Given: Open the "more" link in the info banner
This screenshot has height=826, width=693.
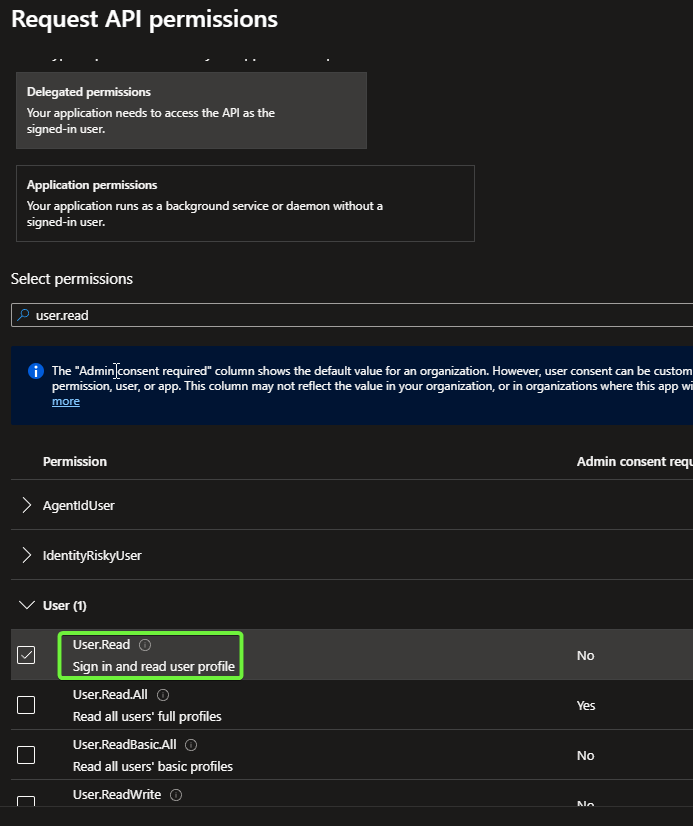Looking at the screenshot, I should tap(66, 401).
